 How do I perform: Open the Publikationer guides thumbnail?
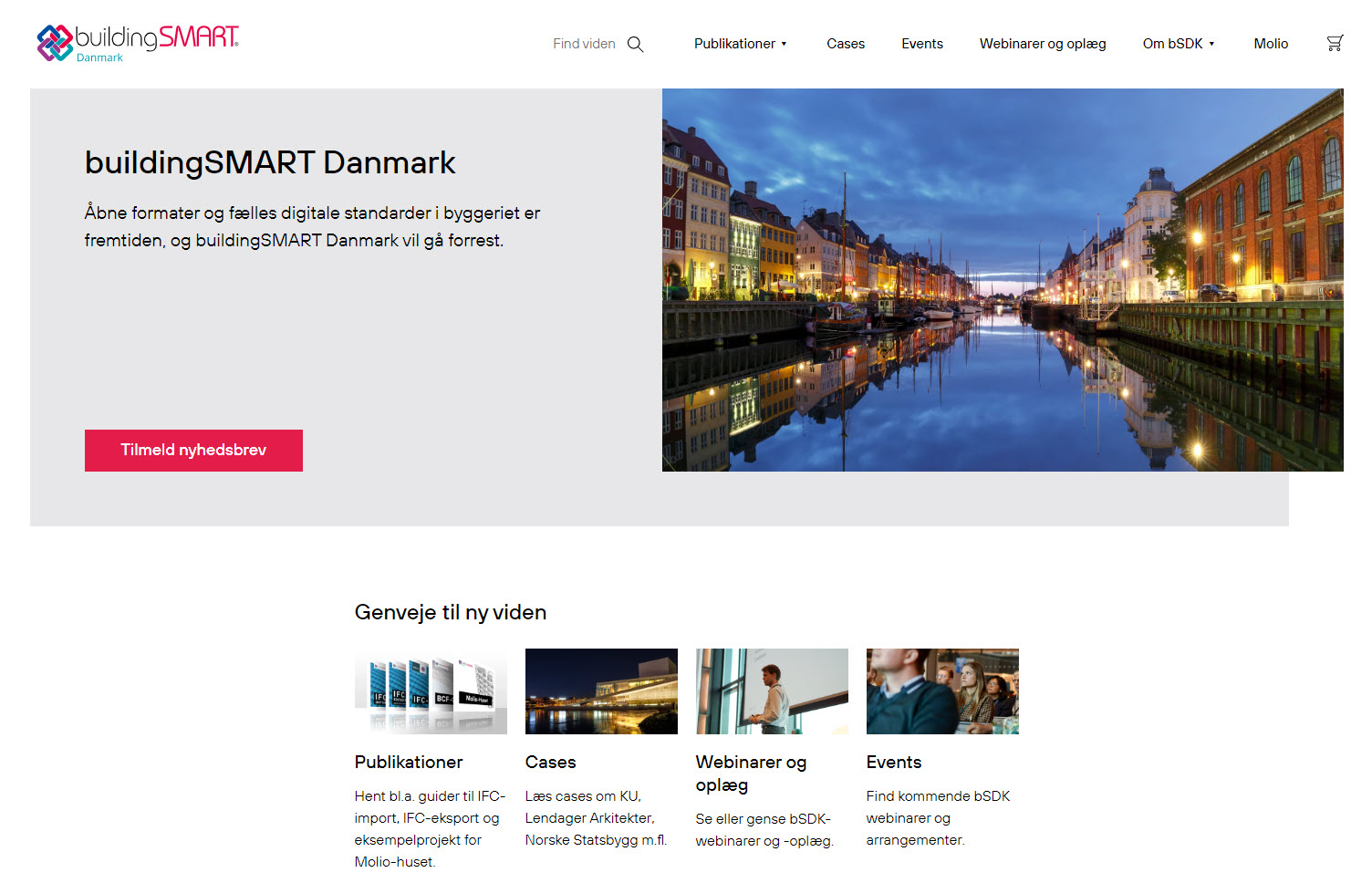tap(431, 691)
